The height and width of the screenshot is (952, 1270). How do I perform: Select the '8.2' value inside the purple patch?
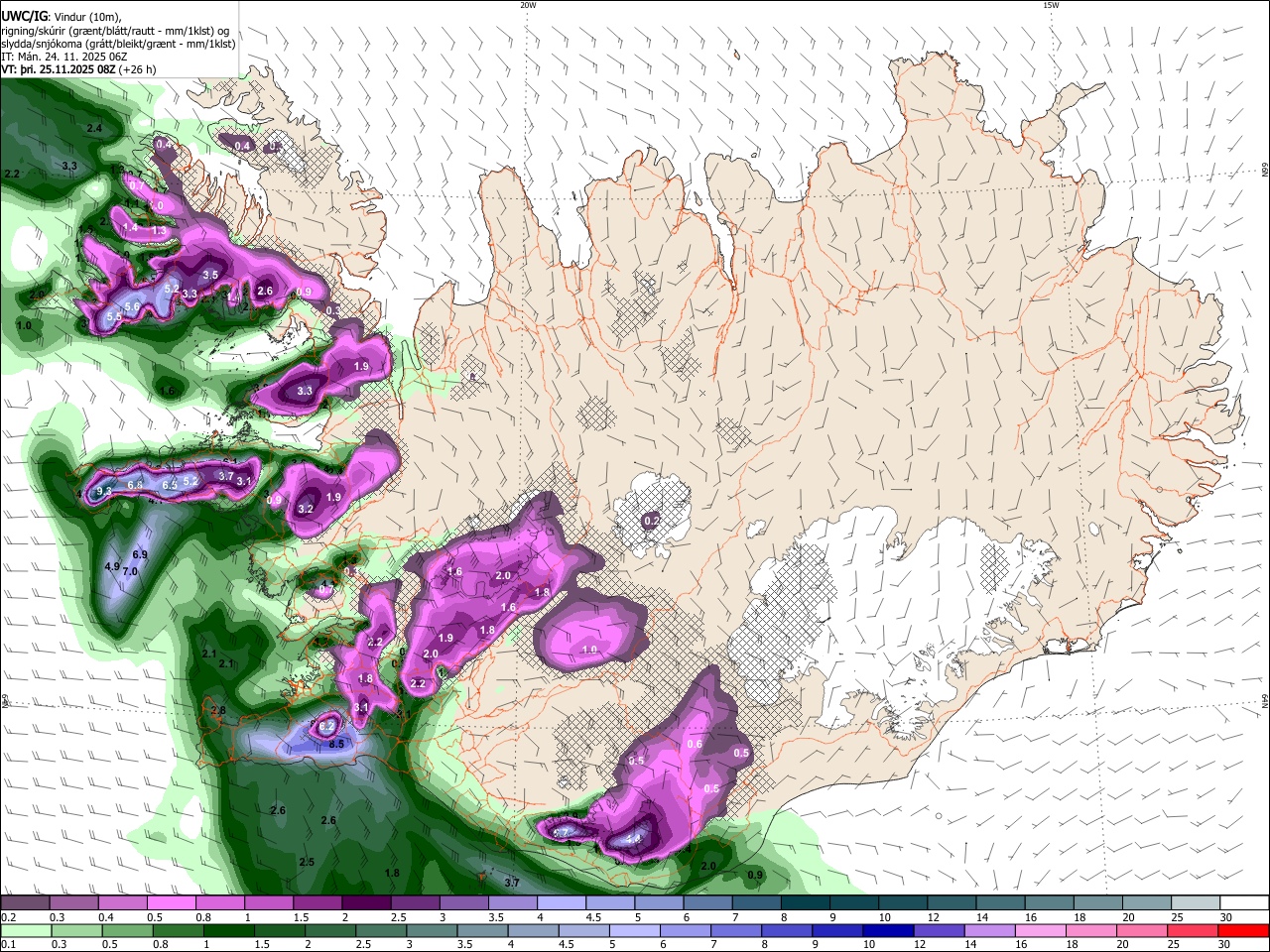pyautogui.click(x=326, y=726)
